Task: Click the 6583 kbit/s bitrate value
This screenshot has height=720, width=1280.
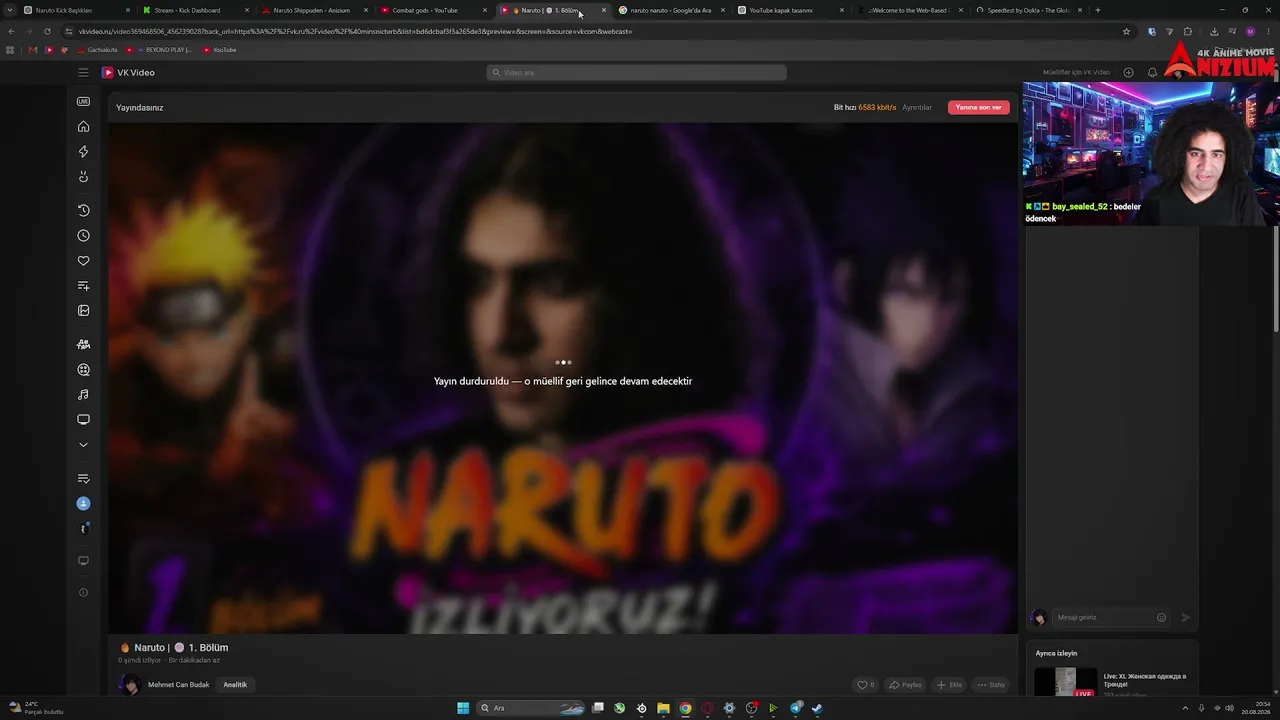Action: (877, 108)
